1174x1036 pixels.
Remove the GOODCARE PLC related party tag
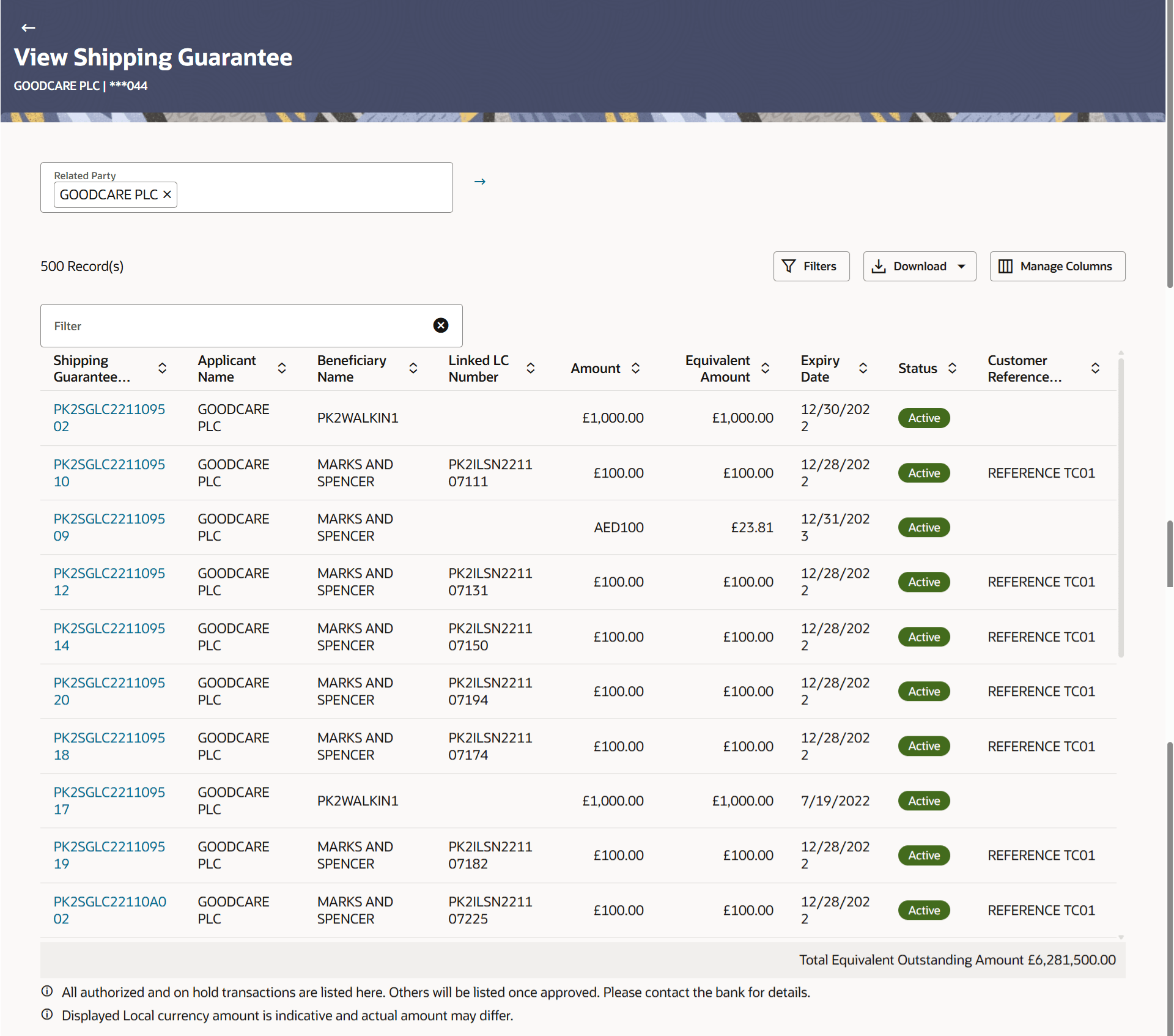167,194
